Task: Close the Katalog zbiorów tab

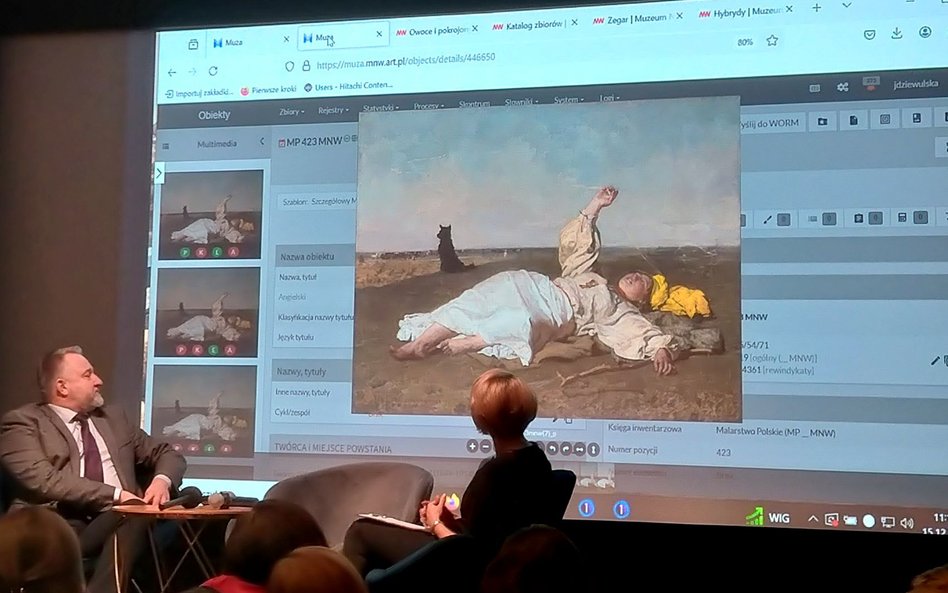Action: click(x=574, y=22)
